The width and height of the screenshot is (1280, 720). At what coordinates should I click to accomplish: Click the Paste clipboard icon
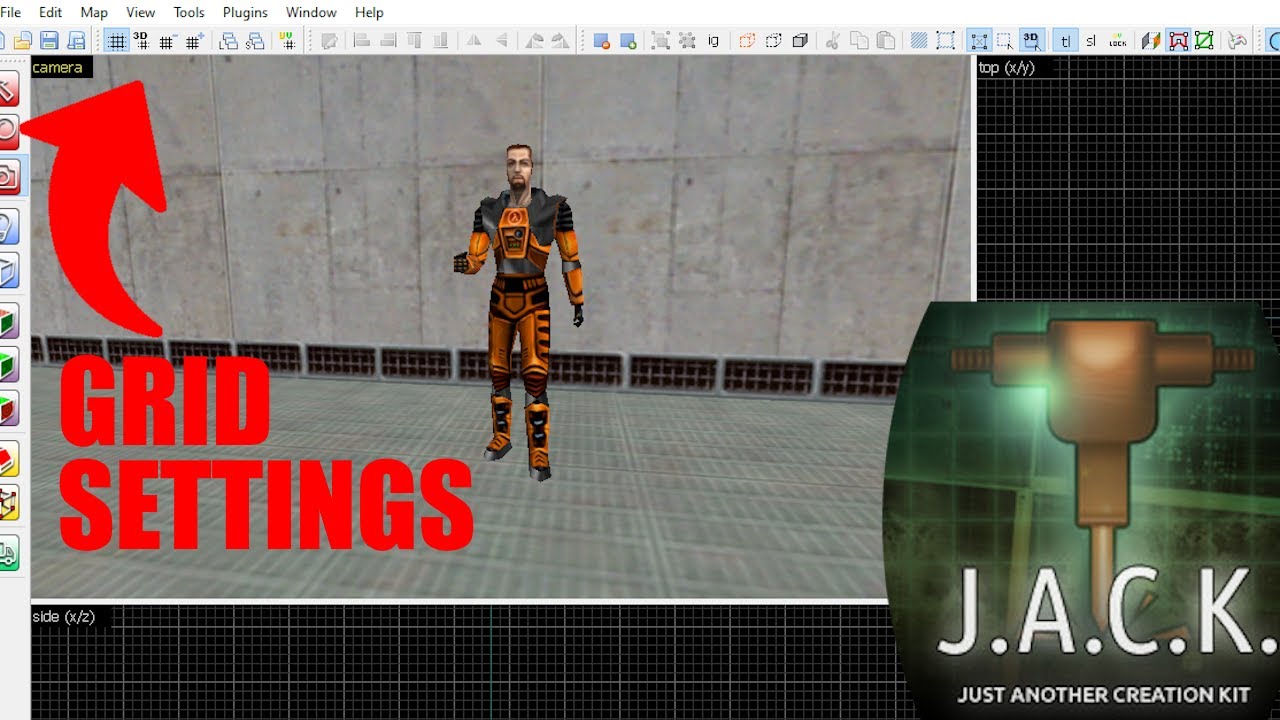tap(886, 41)
